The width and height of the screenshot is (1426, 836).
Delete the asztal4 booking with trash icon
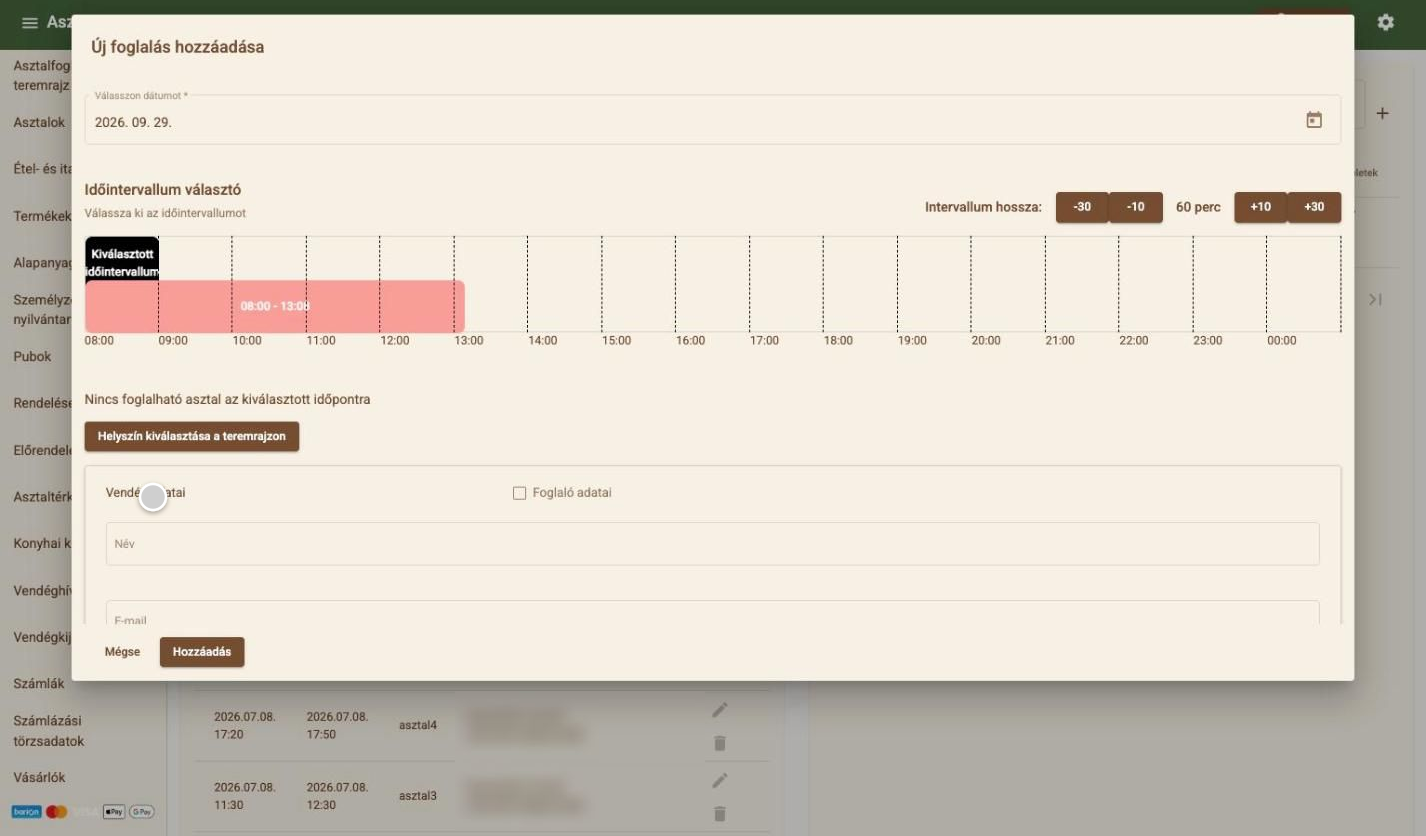tap(720, 743)
